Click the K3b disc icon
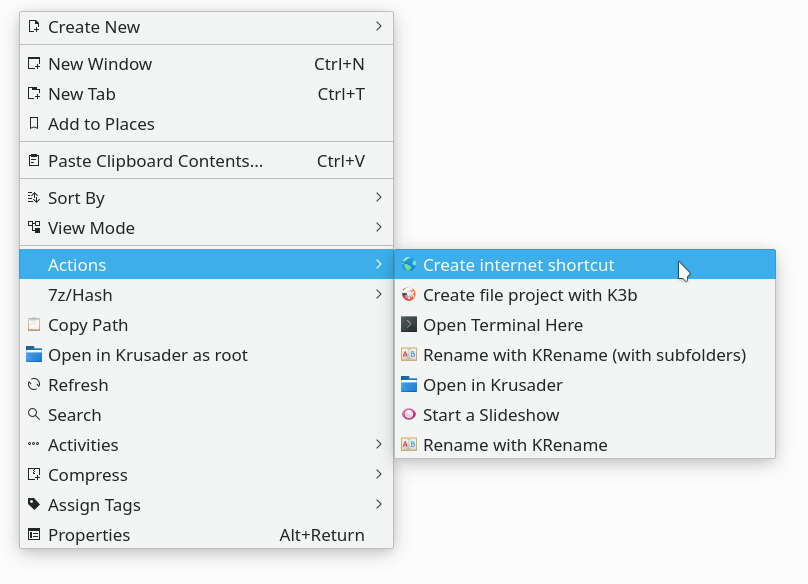The width and height of the screenshot is (808, 584). pos(409,294)
